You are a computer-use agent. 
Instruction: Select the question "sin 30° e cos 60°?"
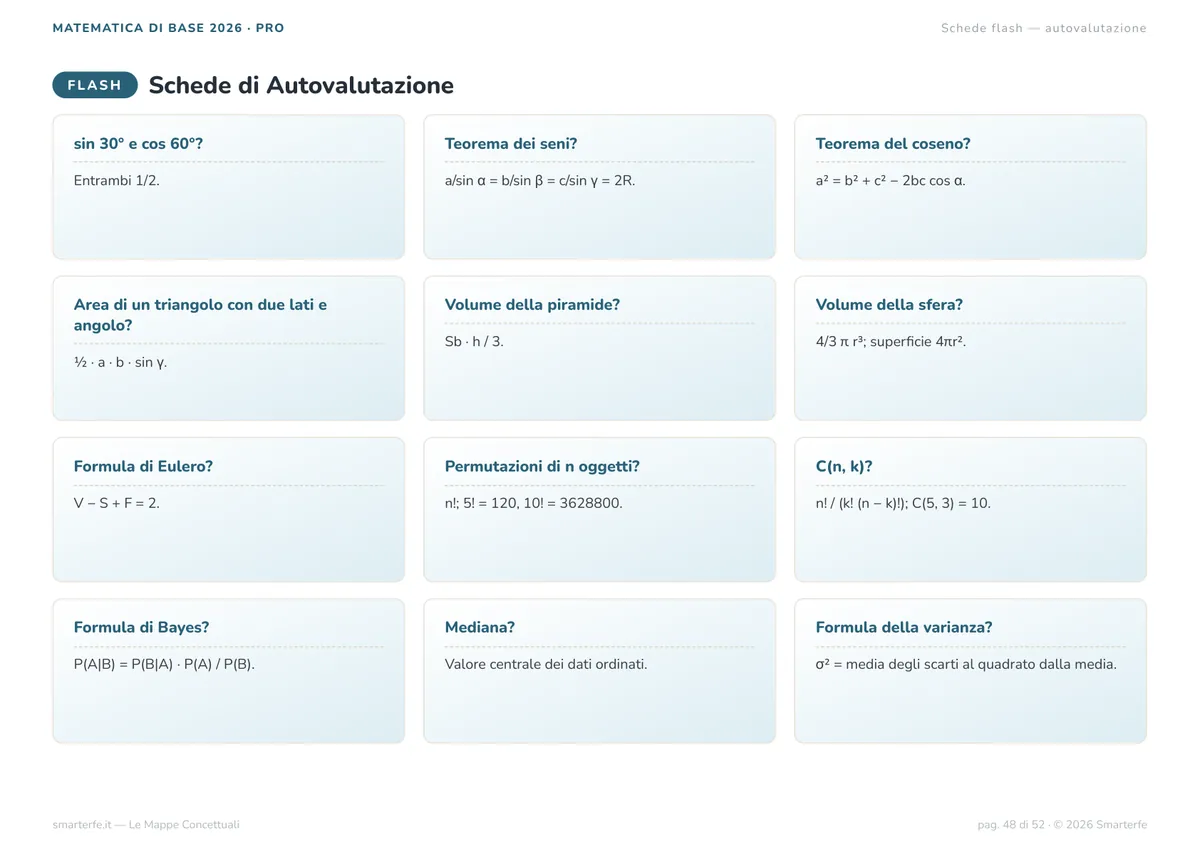(x=139, y=143)
